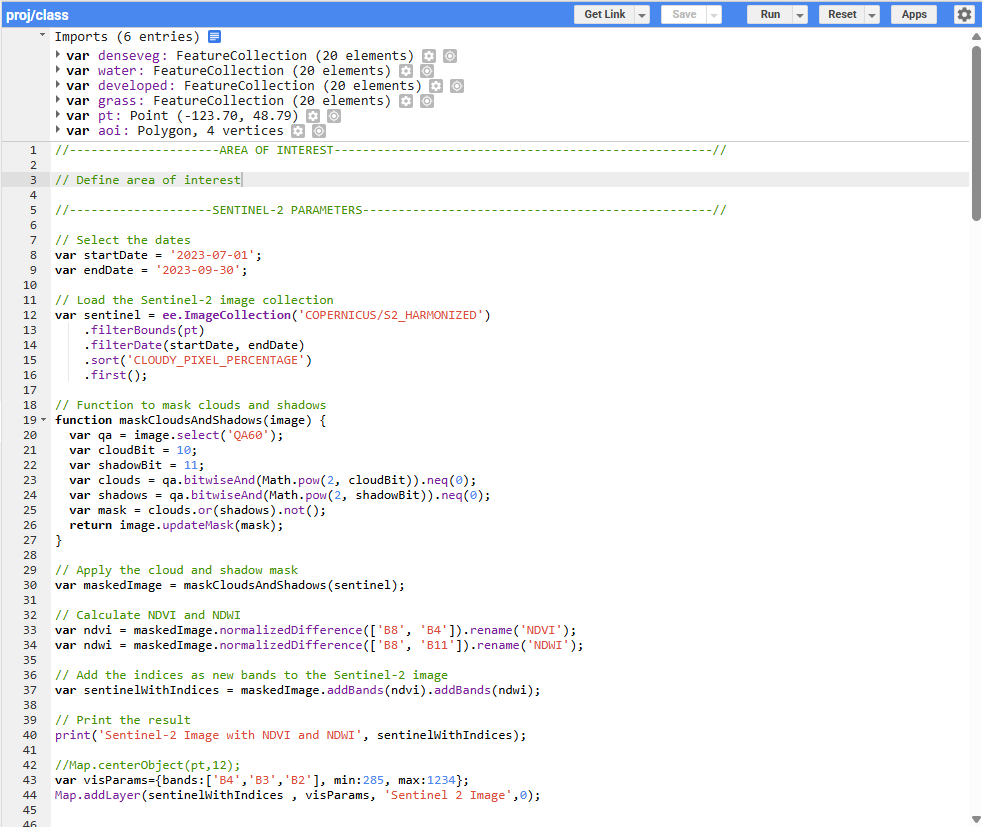This screenshot has height=827, width=982.
Task: Collapse the Imports section
Action: click(42, 35)
